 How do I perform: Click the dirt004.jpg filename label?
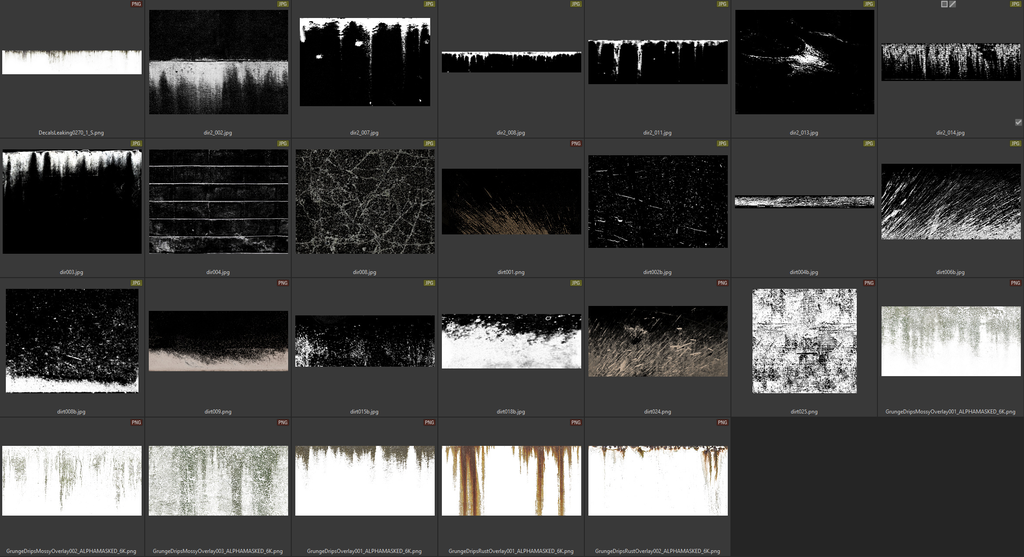(218, 272)
